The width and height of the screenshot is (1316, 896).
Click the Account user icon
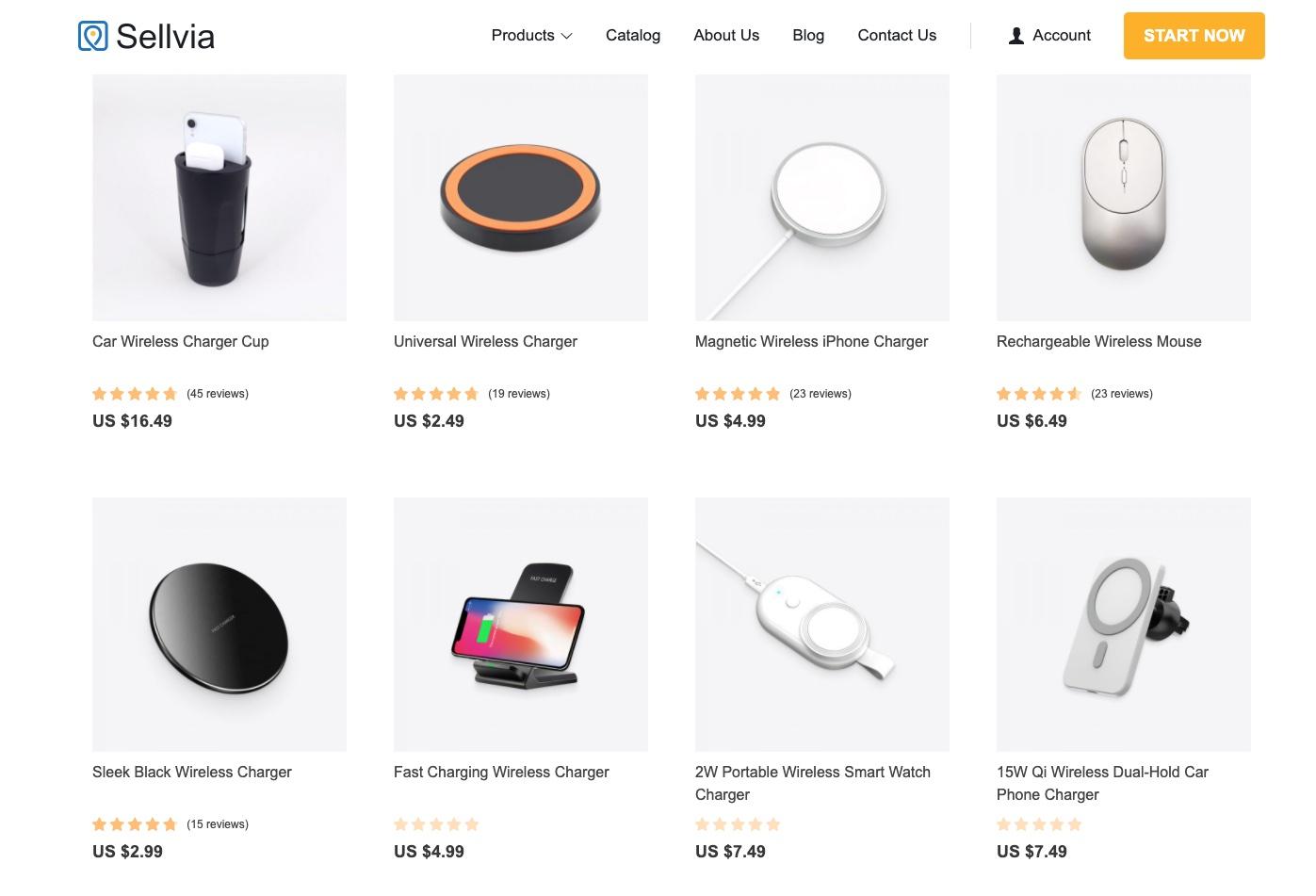[1015, 36]
